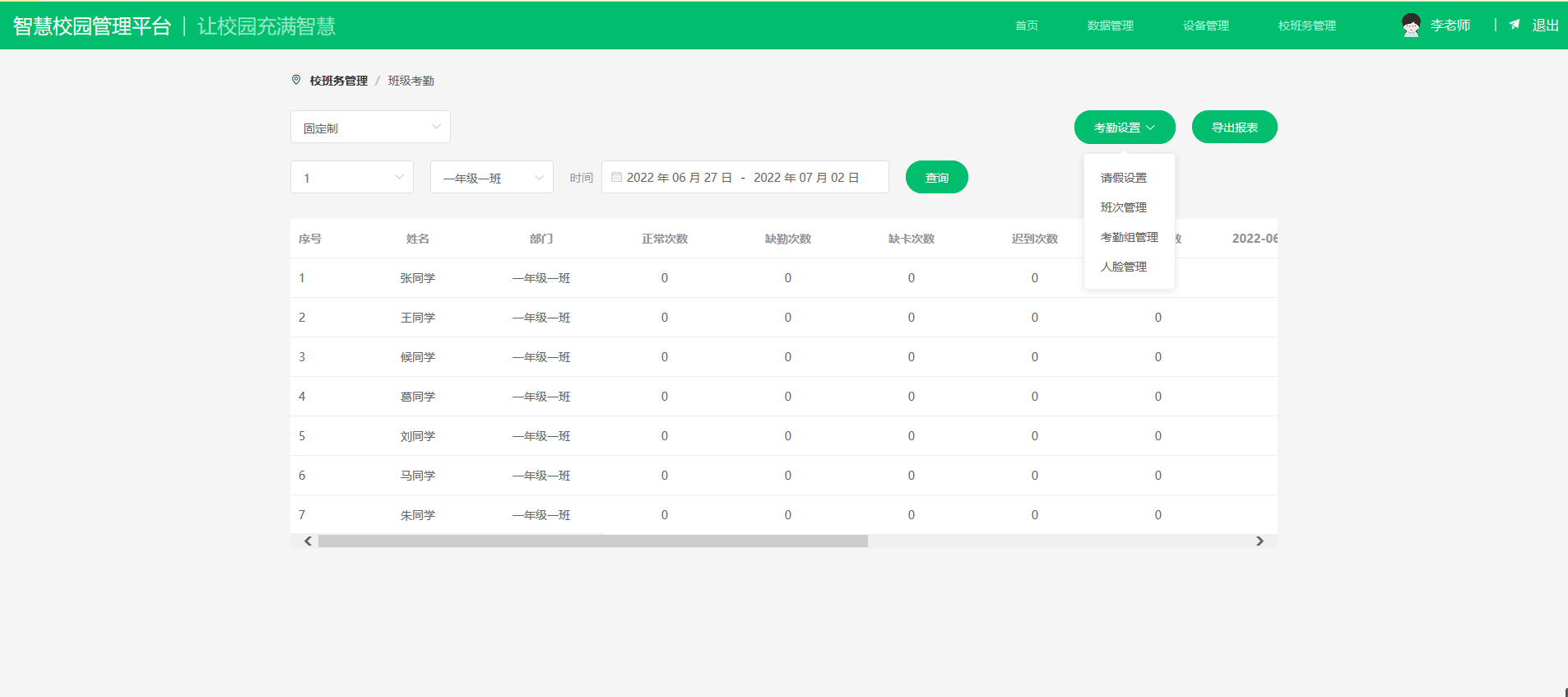Choose 班次管理 menu option
The width and height of the screenshot is (1568, 697).
(1123, 207)
